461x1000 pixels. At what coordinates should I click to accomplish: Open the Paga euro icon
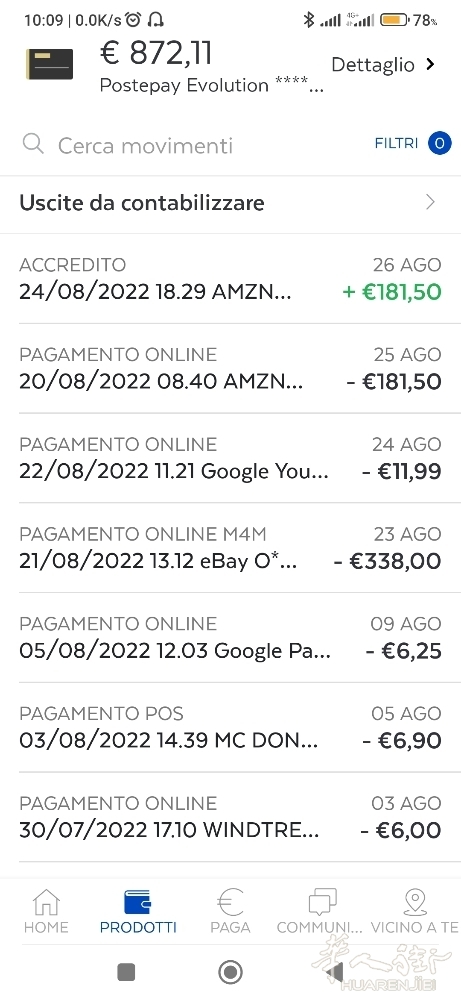pos(230,902)
